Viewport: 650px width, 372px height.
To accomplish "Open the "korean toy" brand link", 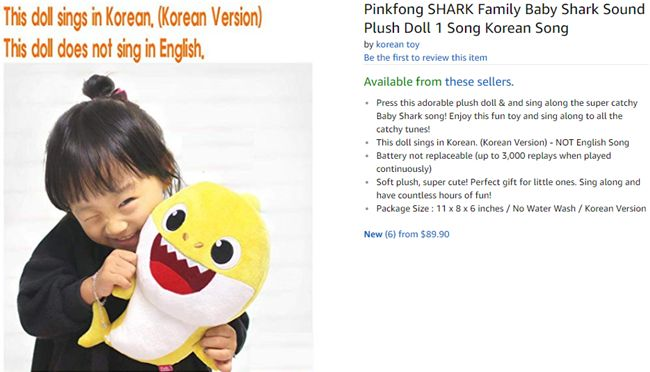I will 398,44.
